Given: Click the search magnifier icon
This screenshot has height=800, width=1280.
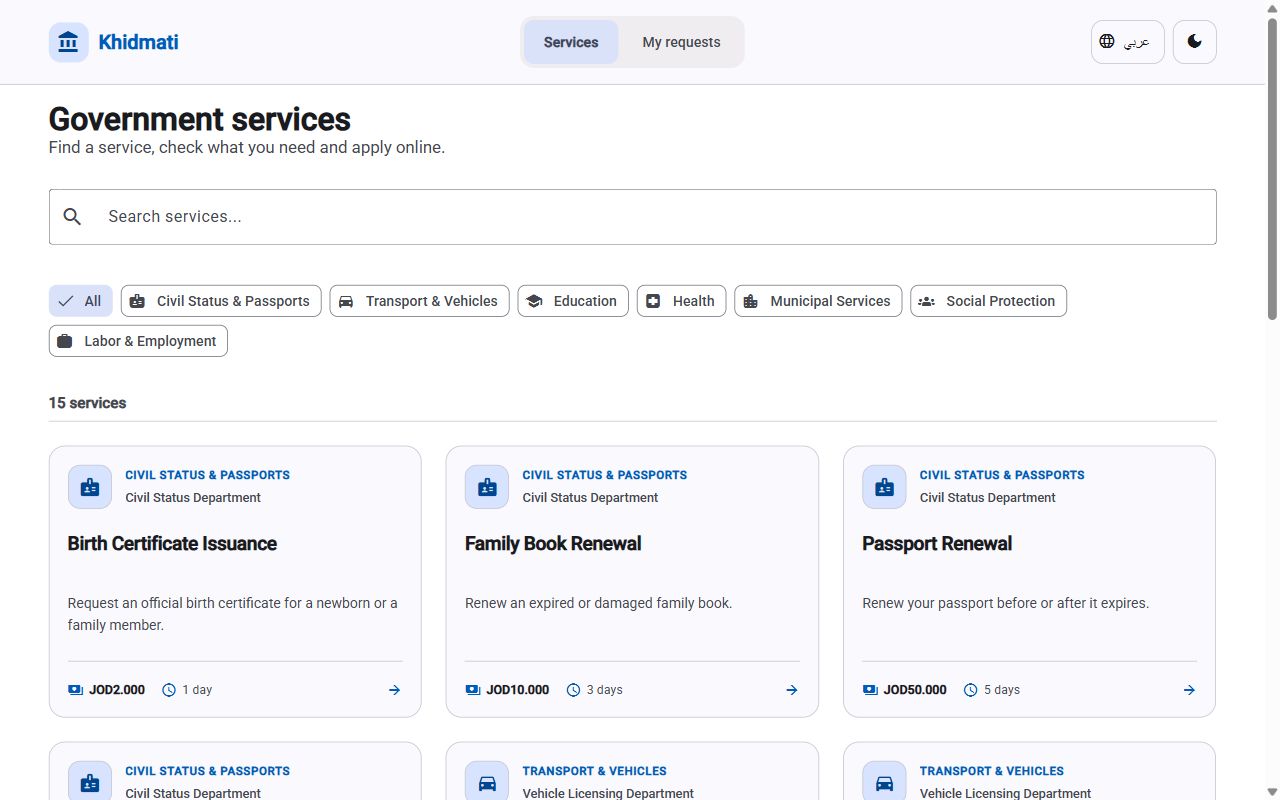Looking at the screenshot, I should 72,217.
